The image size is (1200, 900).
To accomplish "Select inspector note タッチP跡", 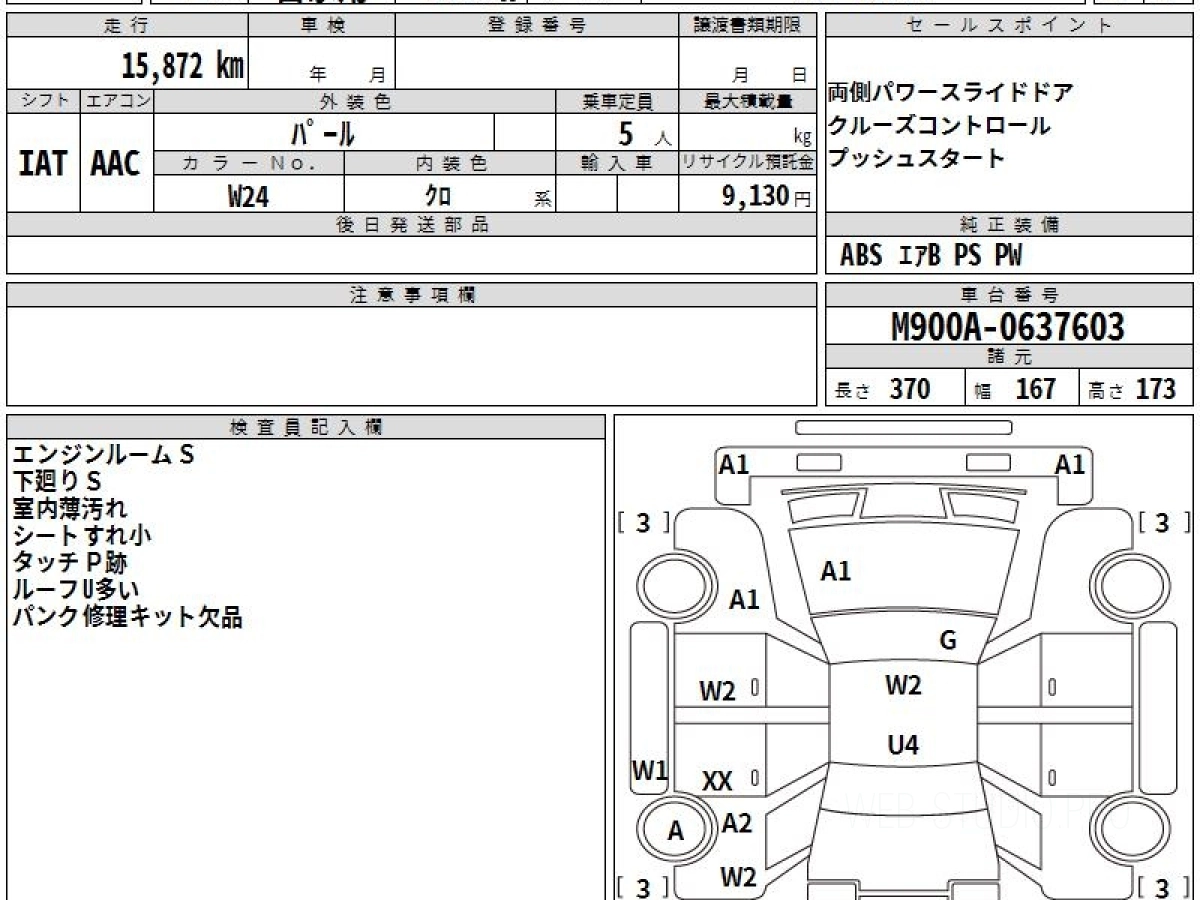I will 69,563.
